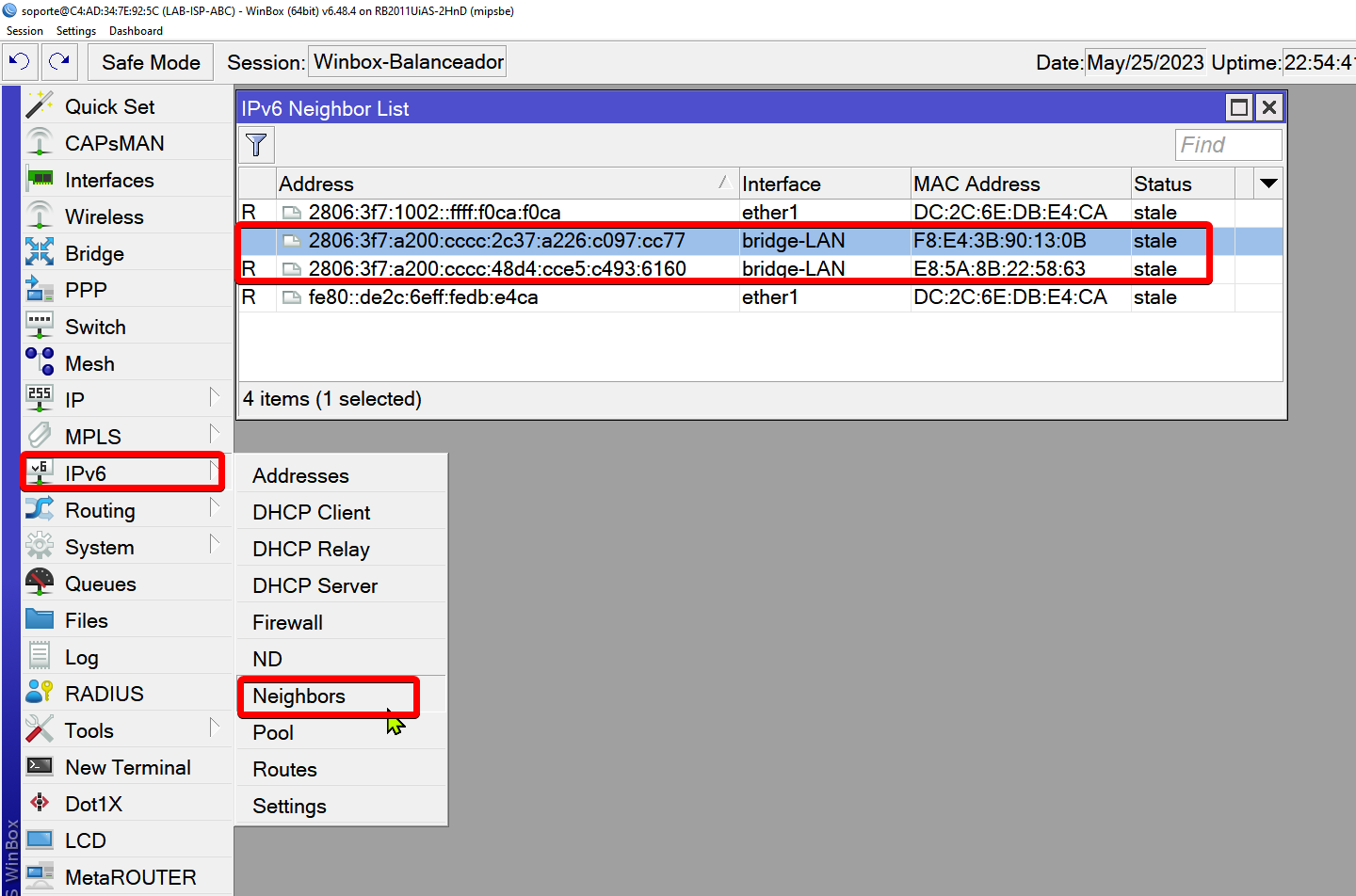Click the redo arrow icon
The width and height of the screenshot is (1356, 896).
59,62
